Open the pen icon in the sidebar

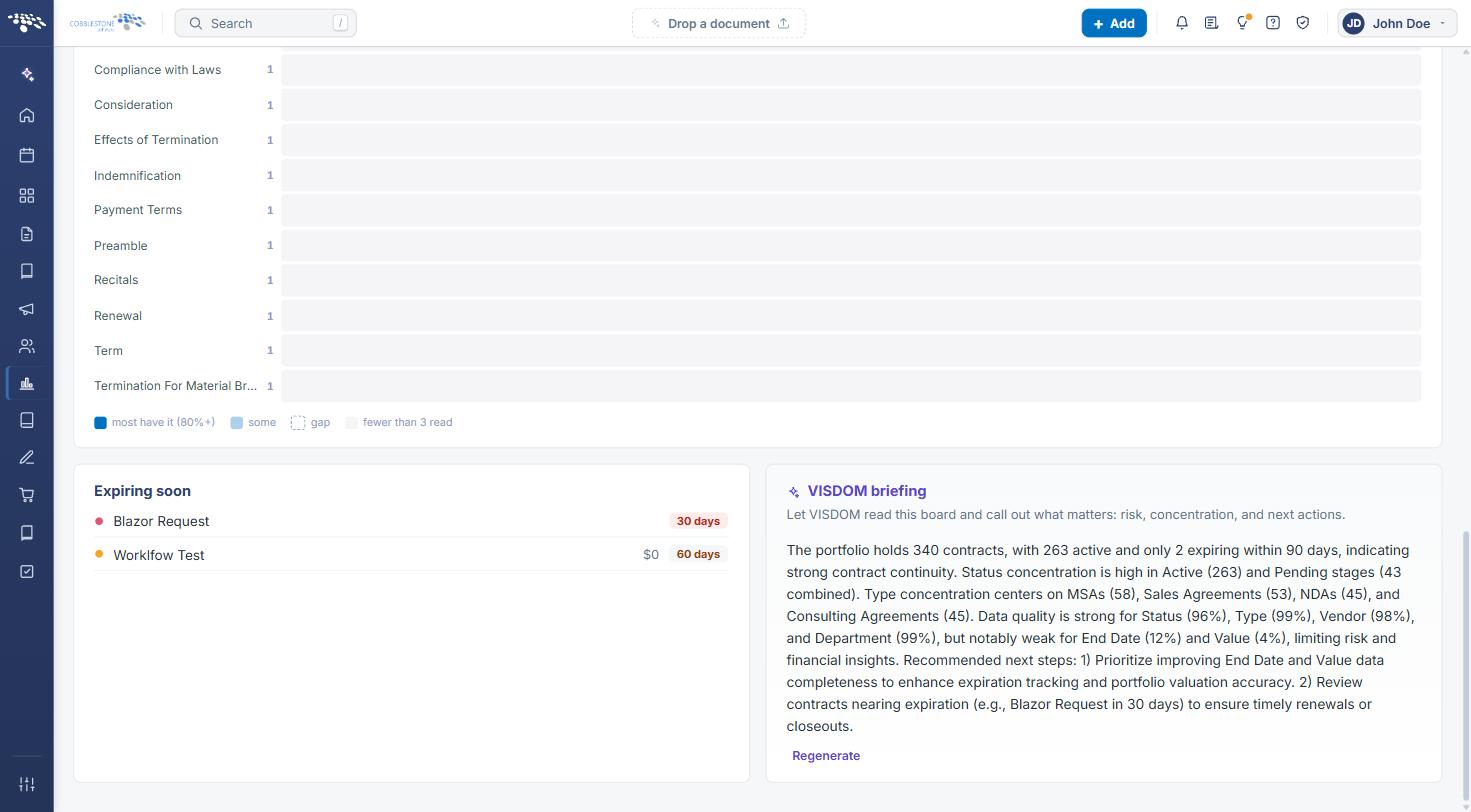pyautogui.click(x=27, y=458)
